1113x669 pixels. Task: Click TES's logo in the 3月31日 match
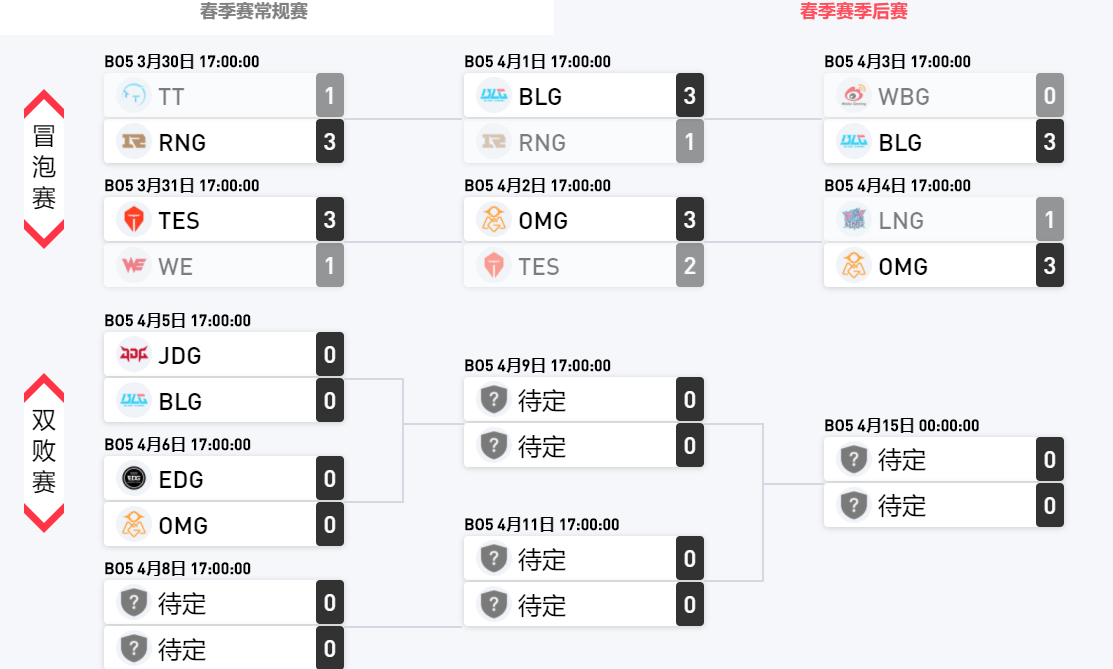(x=133, y=221)
